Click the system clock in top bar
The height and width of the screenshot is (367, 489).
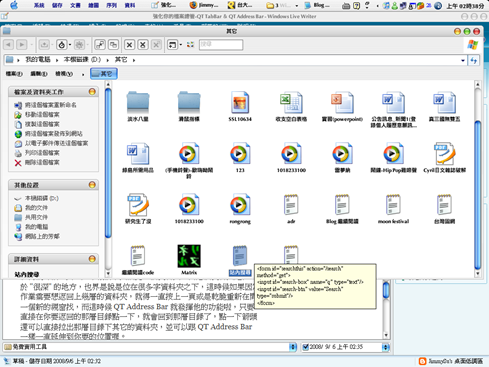[x=465, y=6]
